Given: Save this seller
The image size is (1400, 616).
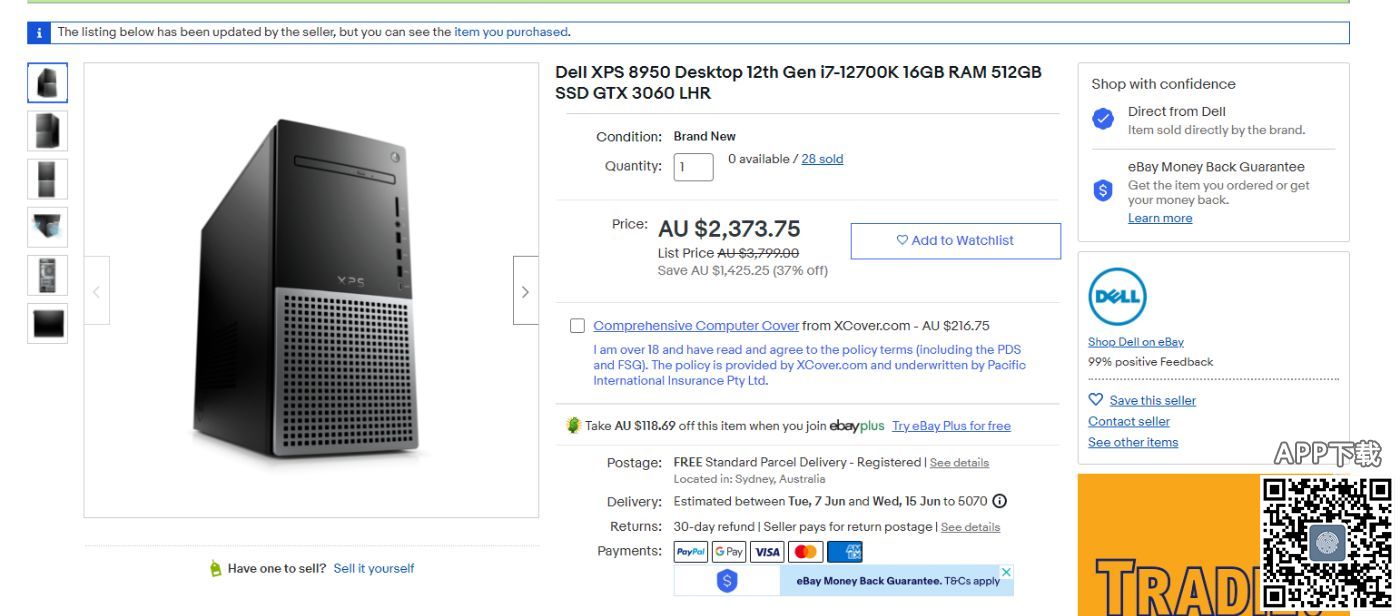Looking at the screenshot, I should [1152, 400].
